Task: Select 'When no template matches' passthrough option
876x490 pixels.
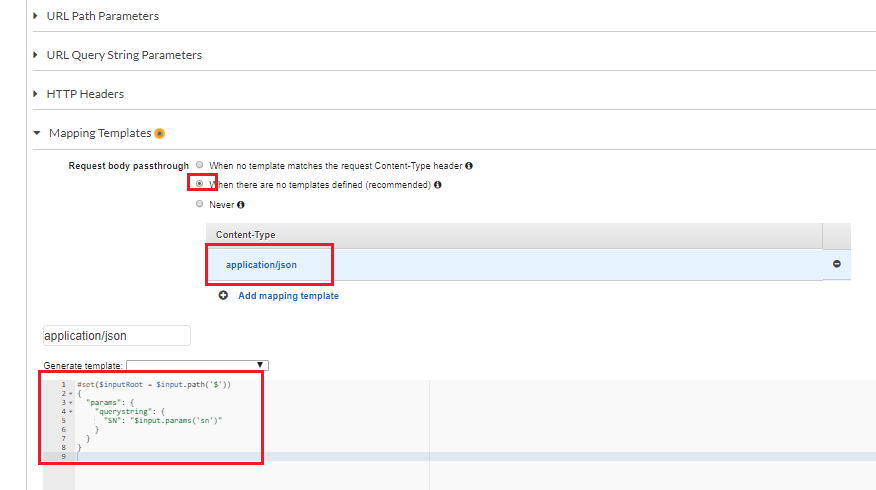Action: [x=199, y=165]
